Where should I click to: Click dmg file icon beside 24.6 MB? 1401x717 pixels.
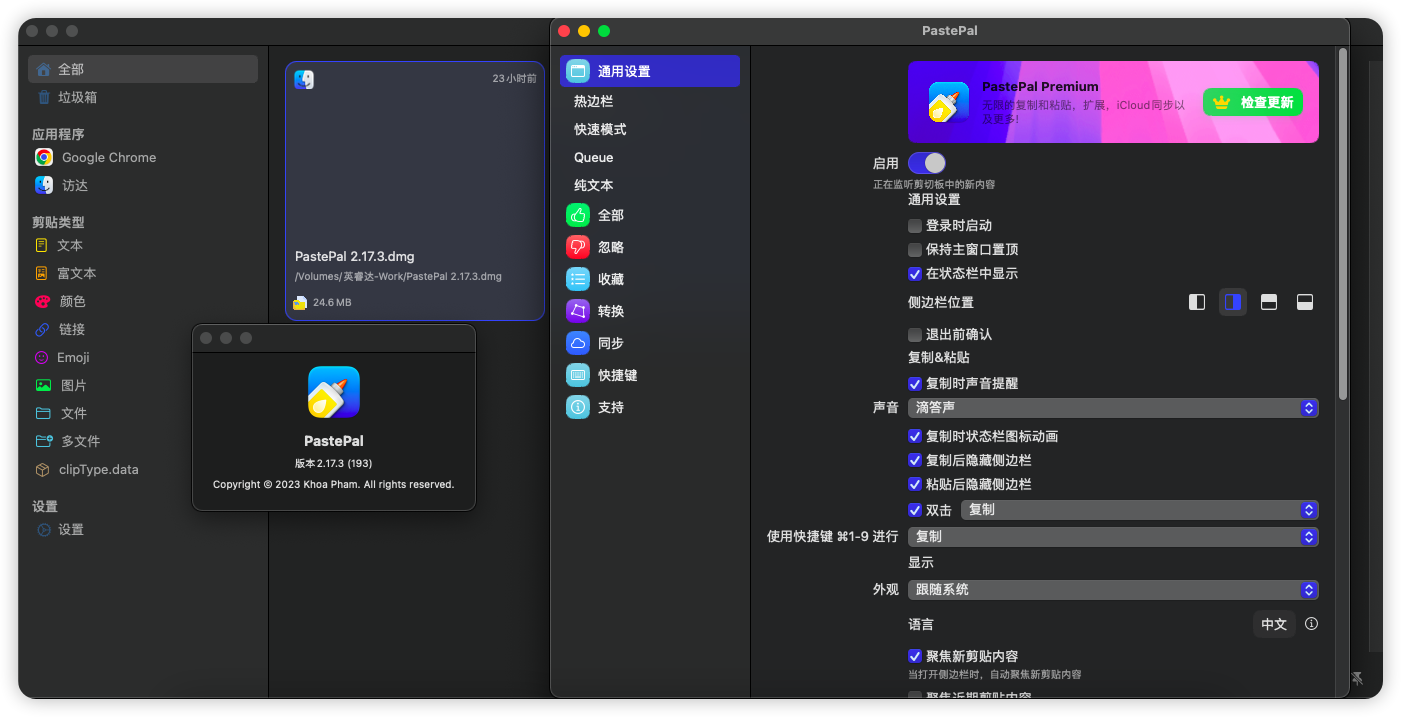coord(300,302)
